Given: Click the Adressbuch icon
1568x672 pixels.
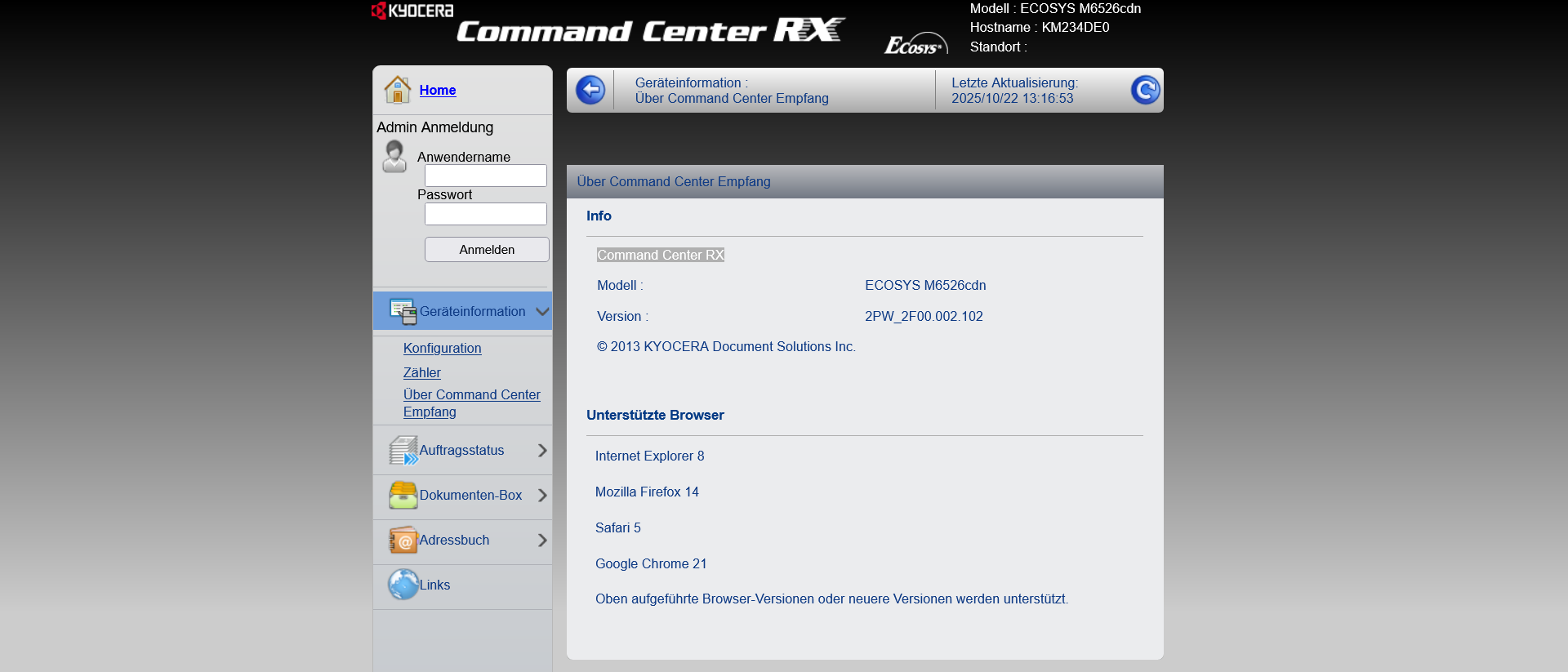Looking at the screenshot, I should (403, 540).
